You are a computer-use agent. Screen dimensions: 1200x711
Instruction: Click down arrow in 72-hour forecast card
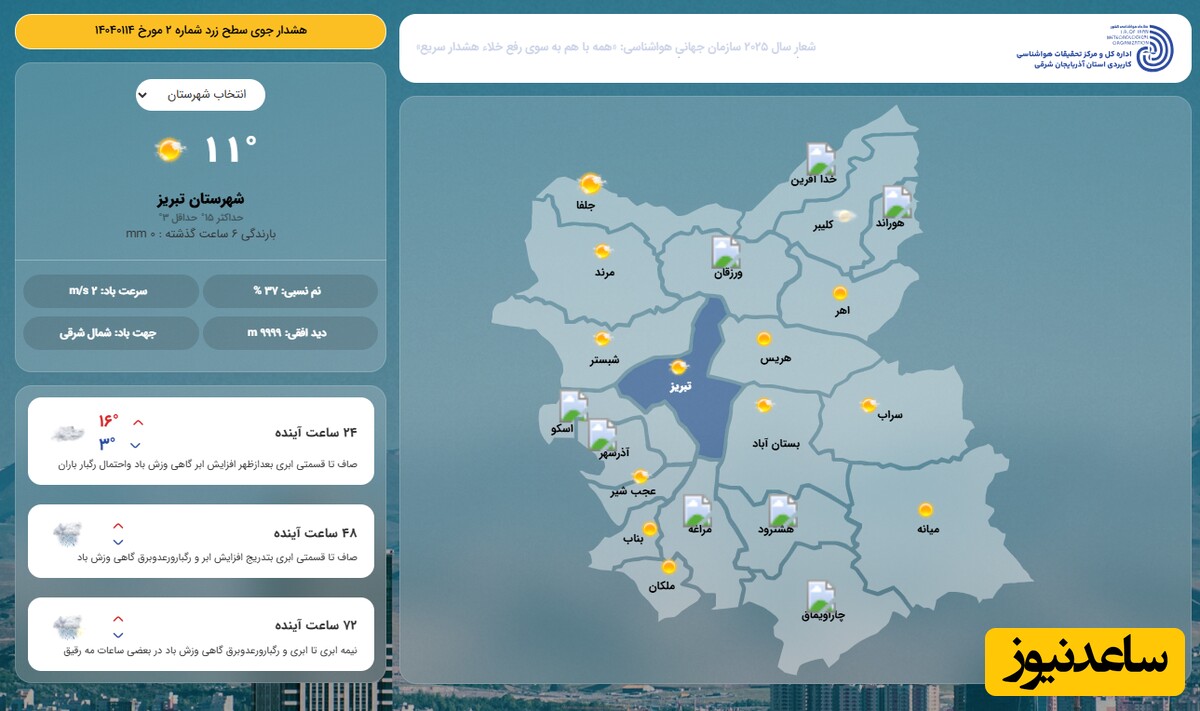pos(118,635)
